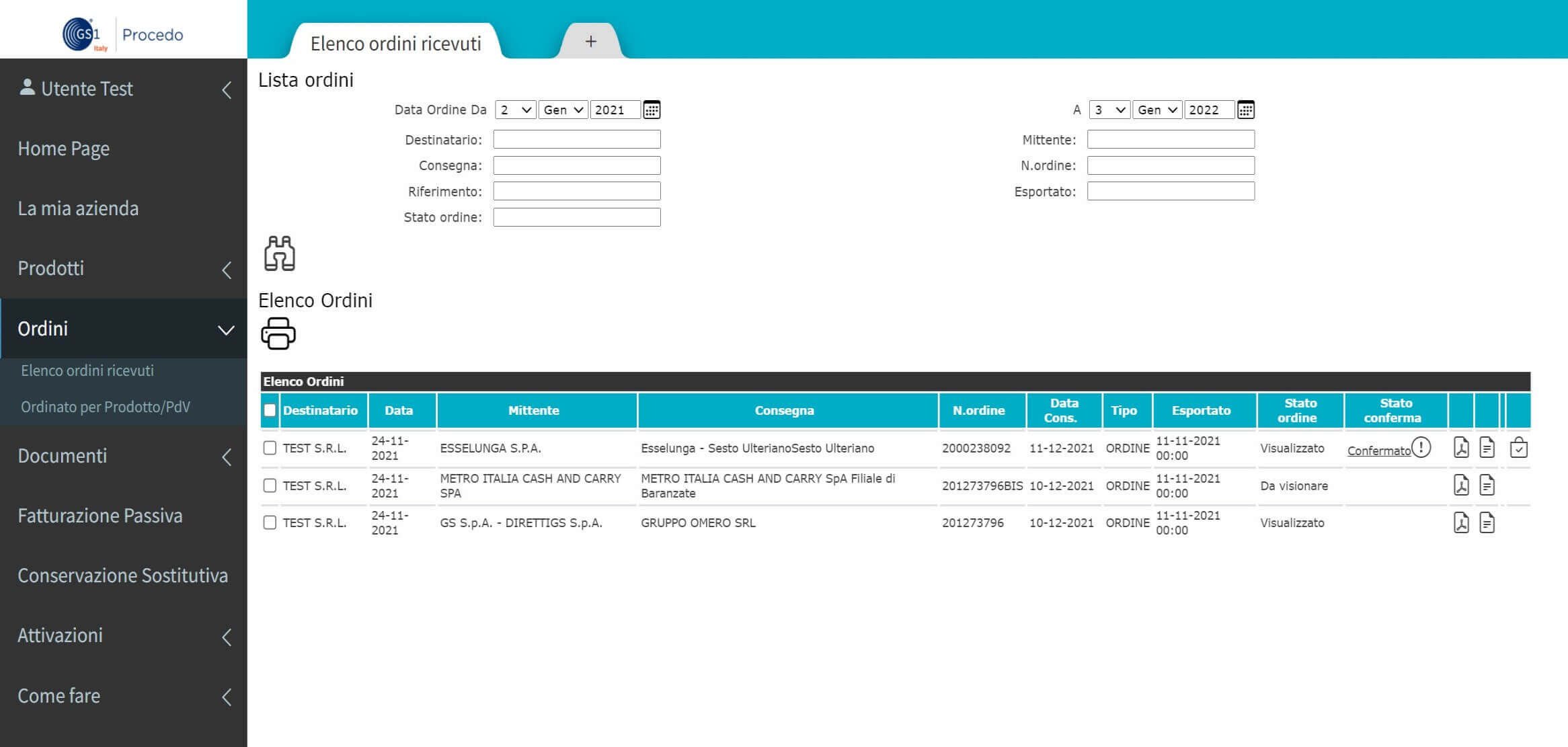Viewport: 1568px width, 747px height.
Task: Click clipboard check icon on the ESSELUNGA row
Action: pyautogui.click(x=1519, y=448)
